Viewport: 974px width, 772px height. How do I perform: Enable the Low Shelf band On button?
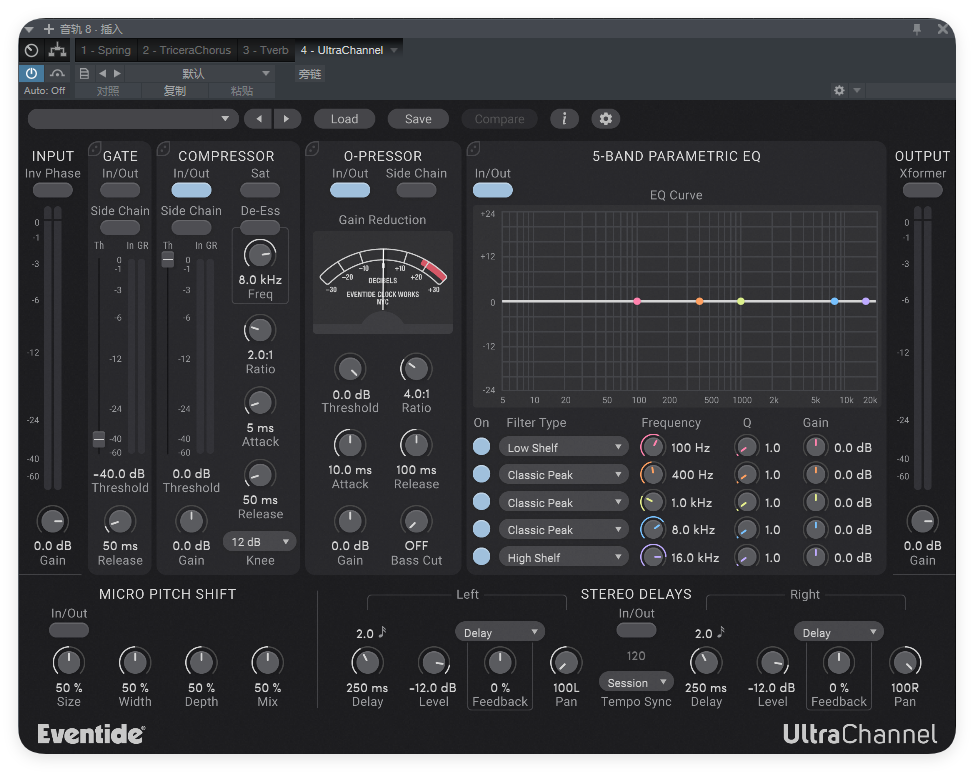click(x=481, y=447)
